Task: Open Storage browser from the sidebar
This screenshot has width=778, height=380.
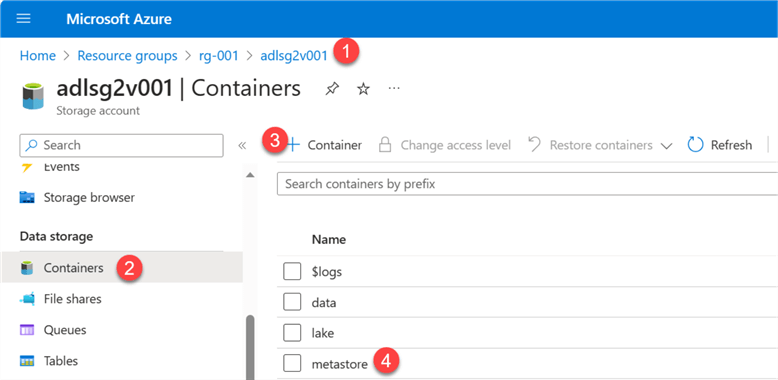Action: coord(89,197)
